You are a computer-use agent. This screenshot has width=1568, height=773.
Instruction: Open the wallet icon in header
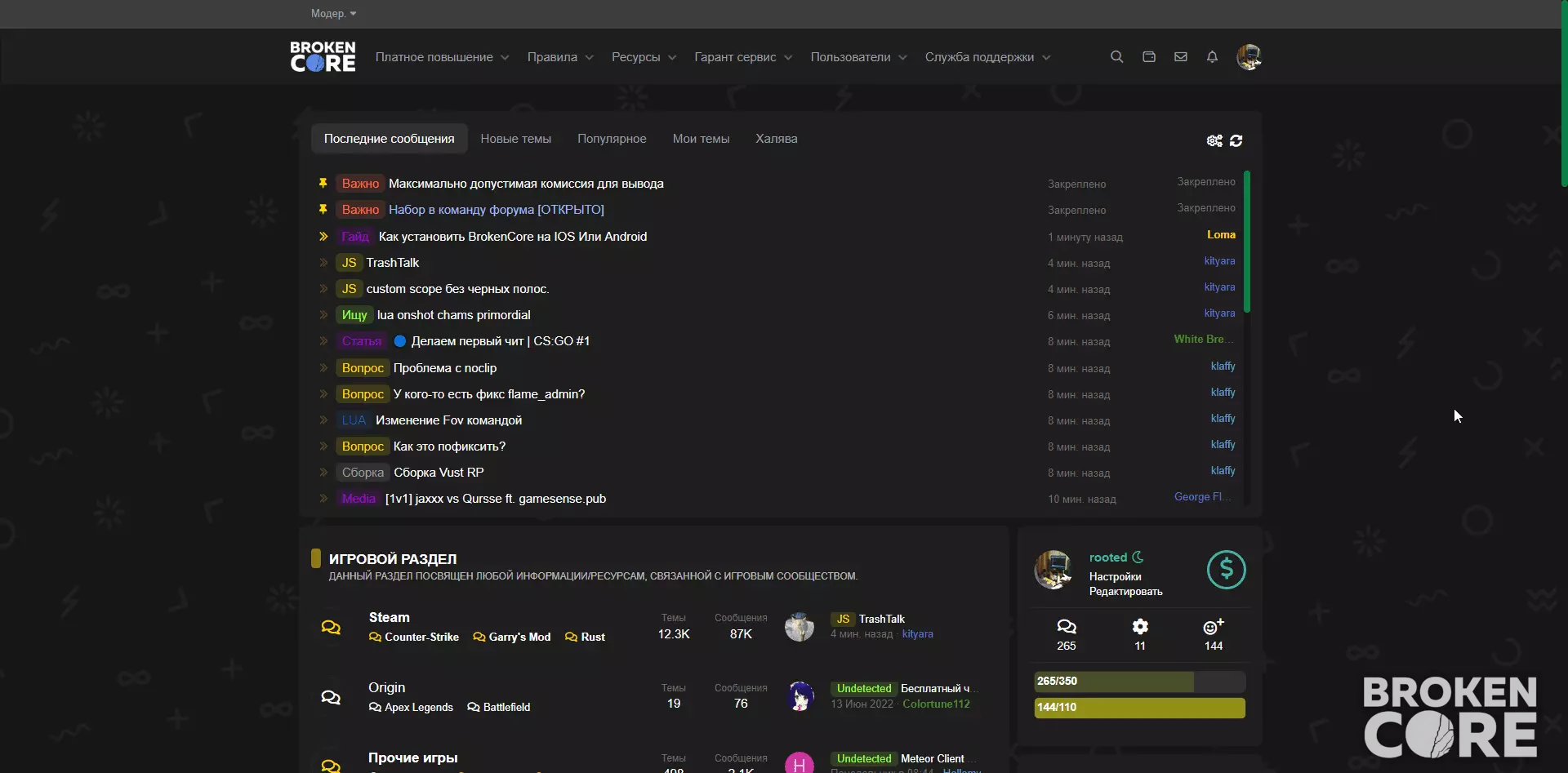(x=1148, y=57)
